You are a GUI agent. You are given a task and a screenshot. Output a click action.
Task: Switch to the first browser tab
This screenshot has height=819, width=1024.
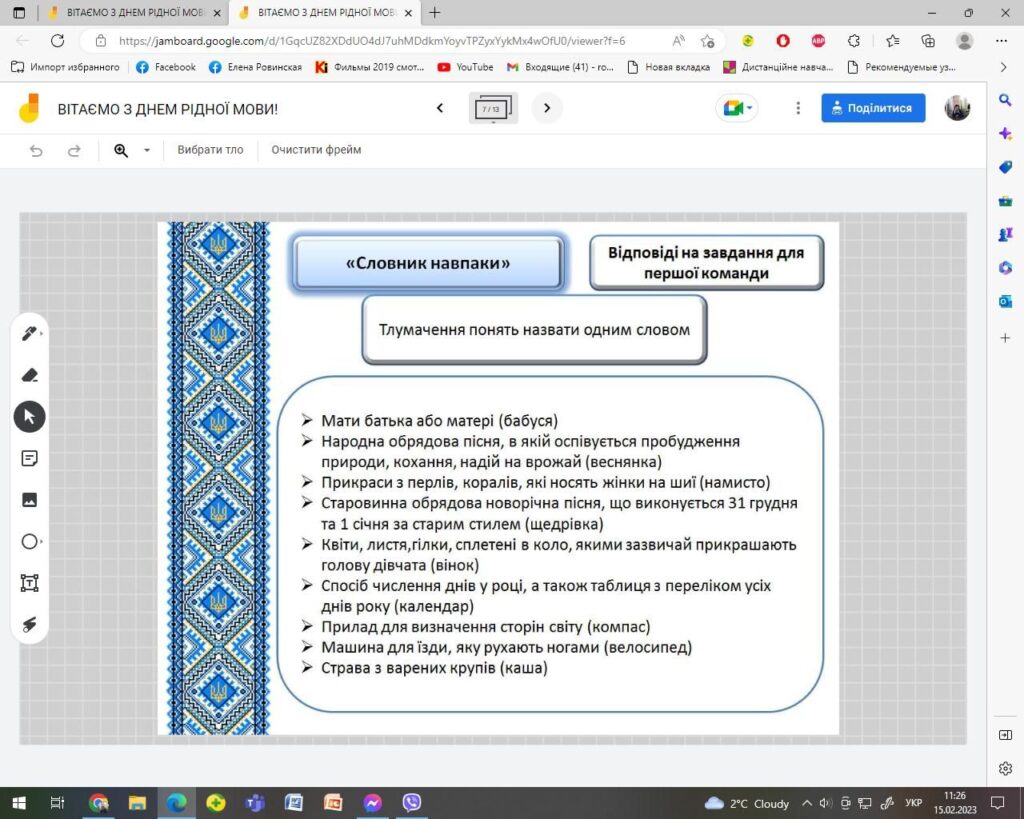135,12
